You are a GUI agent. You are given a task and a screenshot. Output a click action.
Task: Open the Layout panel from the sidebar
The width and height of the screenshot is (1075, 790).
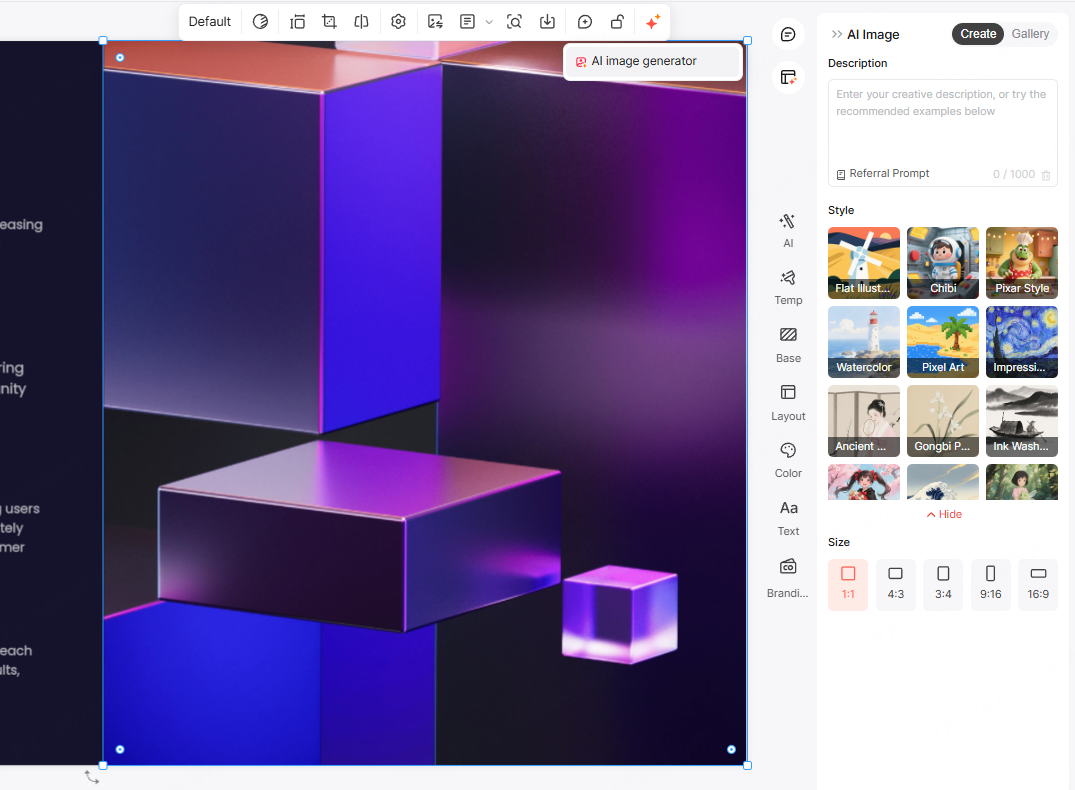pos(788,402)
